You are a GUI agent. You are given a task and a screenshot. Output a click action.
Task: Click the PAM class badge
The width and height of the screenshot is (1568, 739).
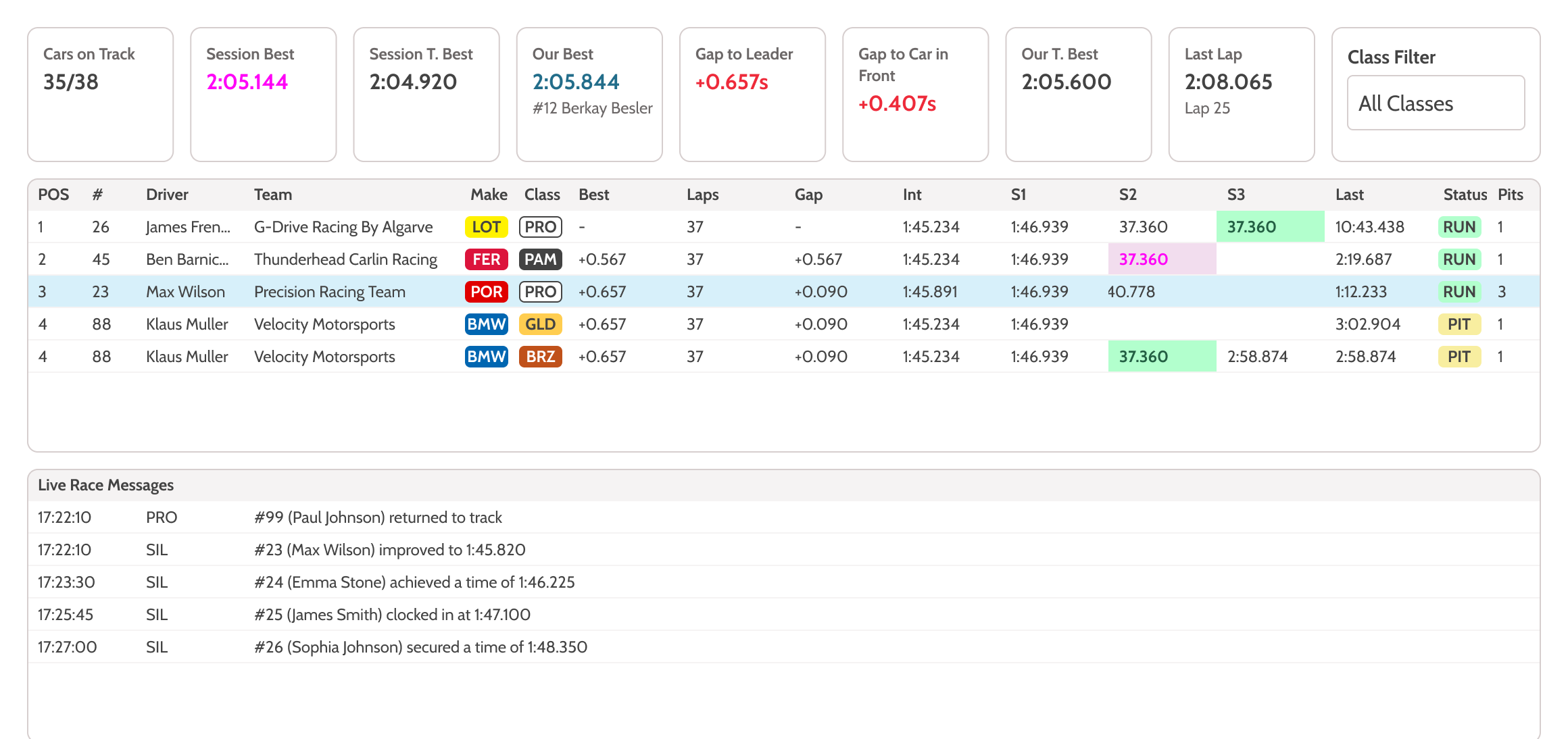(540, 259)
